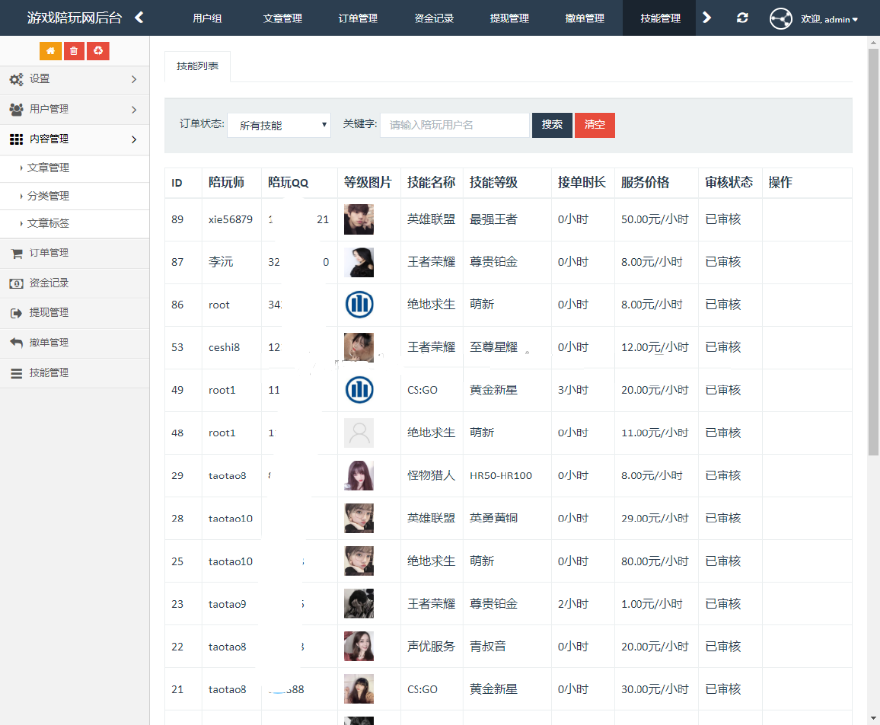
Task: Open 资金记录 in the left sidebar
Action: point(48,283)
